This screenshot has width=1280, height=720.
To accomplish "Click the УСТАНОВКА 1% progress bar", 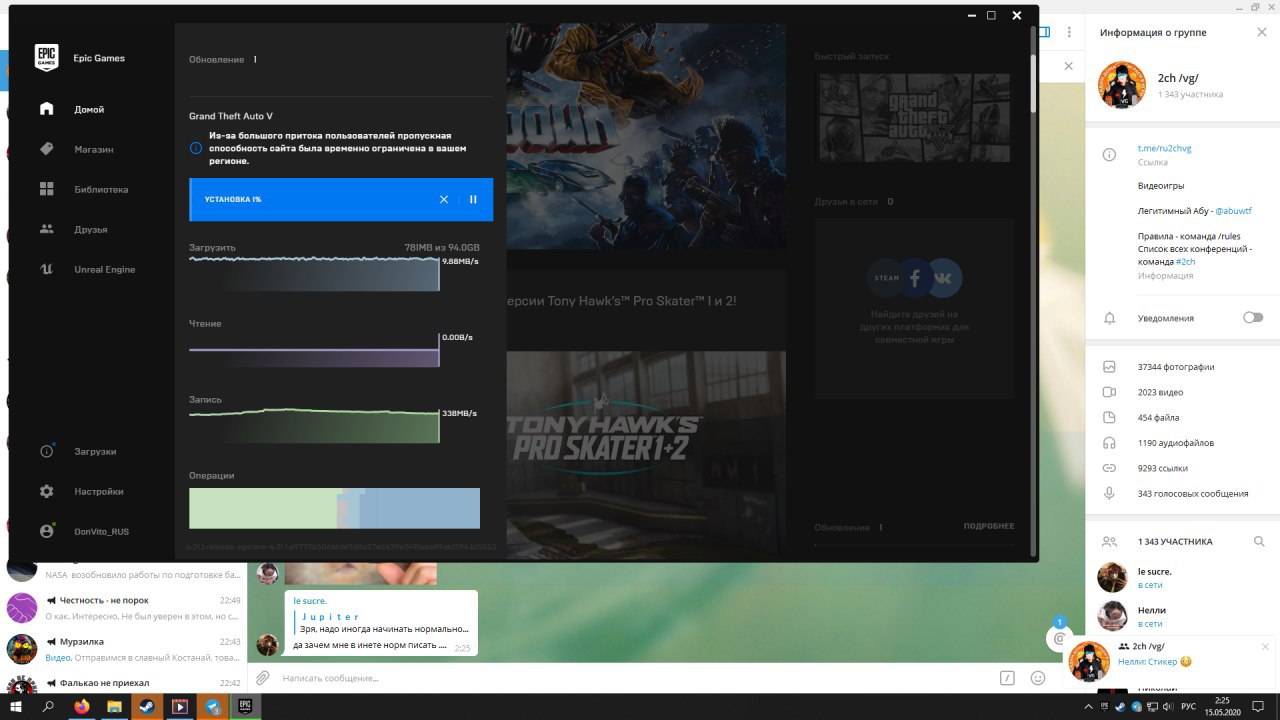I will tap(341, 199).
